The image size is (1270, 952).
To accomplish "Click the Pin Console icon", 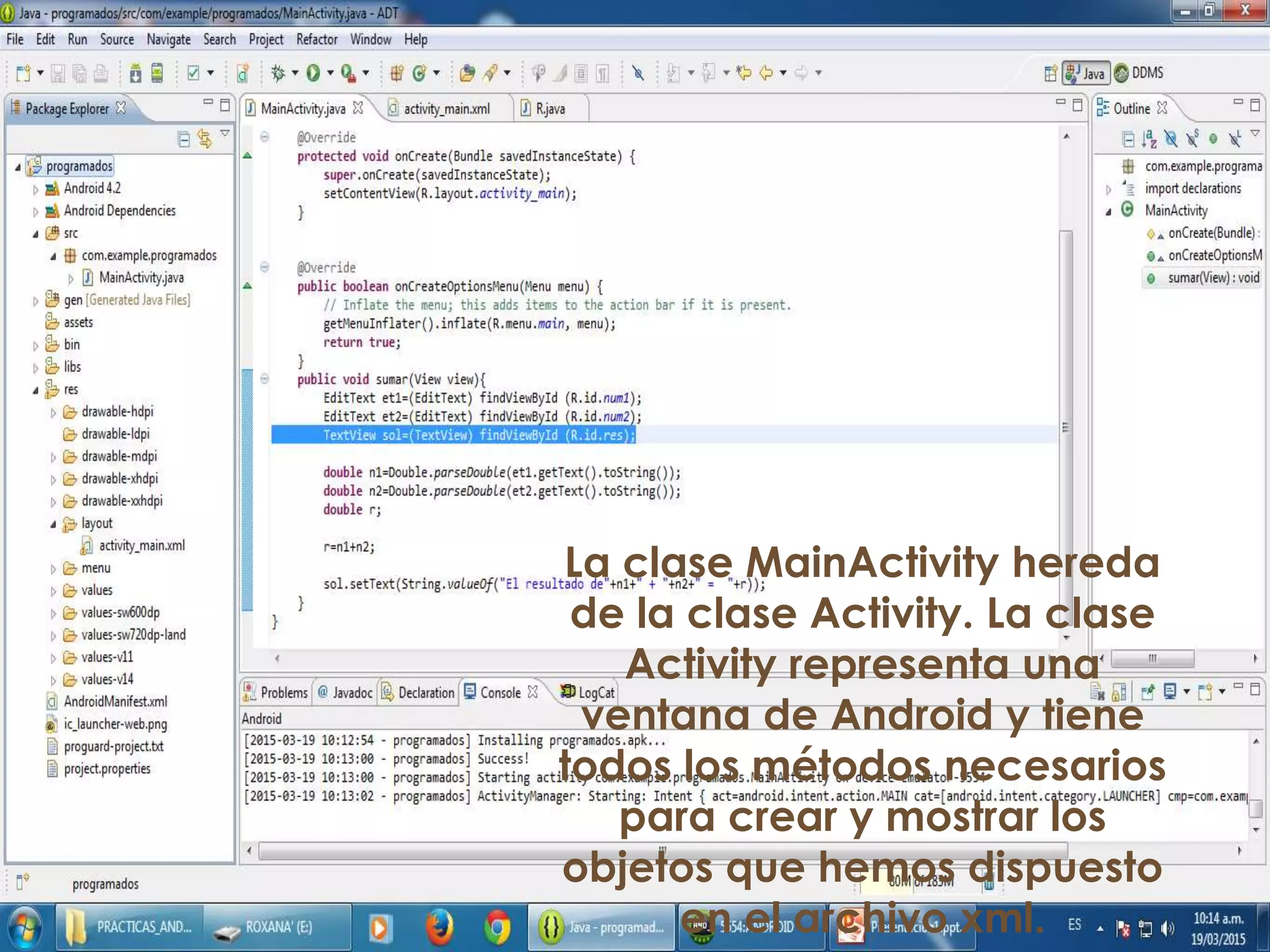I will 1148,692.
